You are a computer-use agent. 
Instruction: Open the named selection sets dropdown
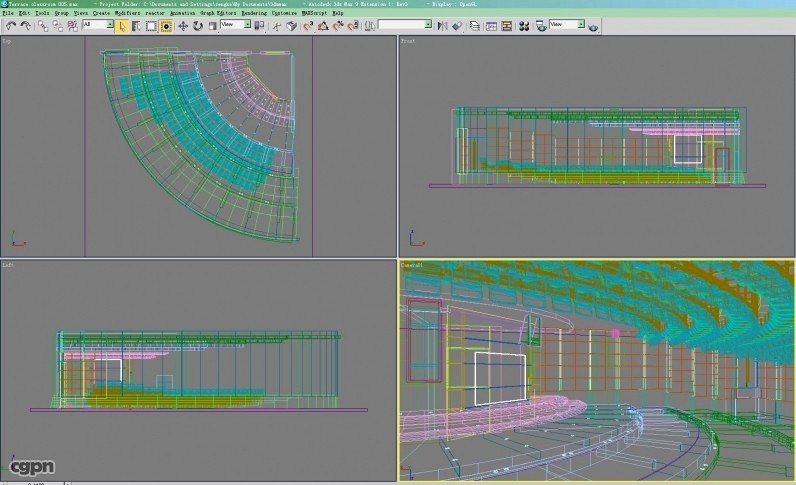click(405, 24)
